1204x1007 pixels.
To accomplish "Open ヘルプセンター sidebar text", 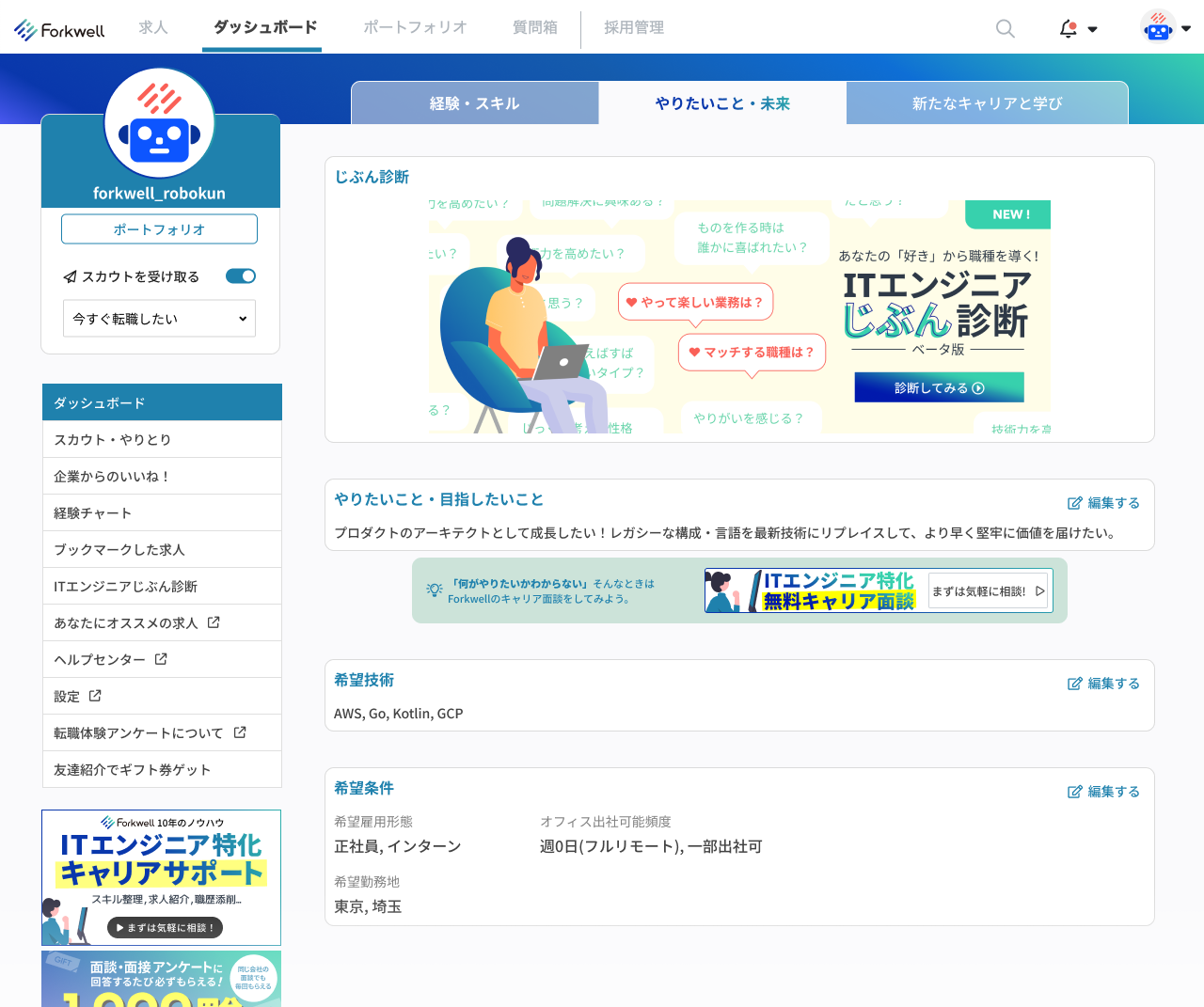I will coord(100,659).
